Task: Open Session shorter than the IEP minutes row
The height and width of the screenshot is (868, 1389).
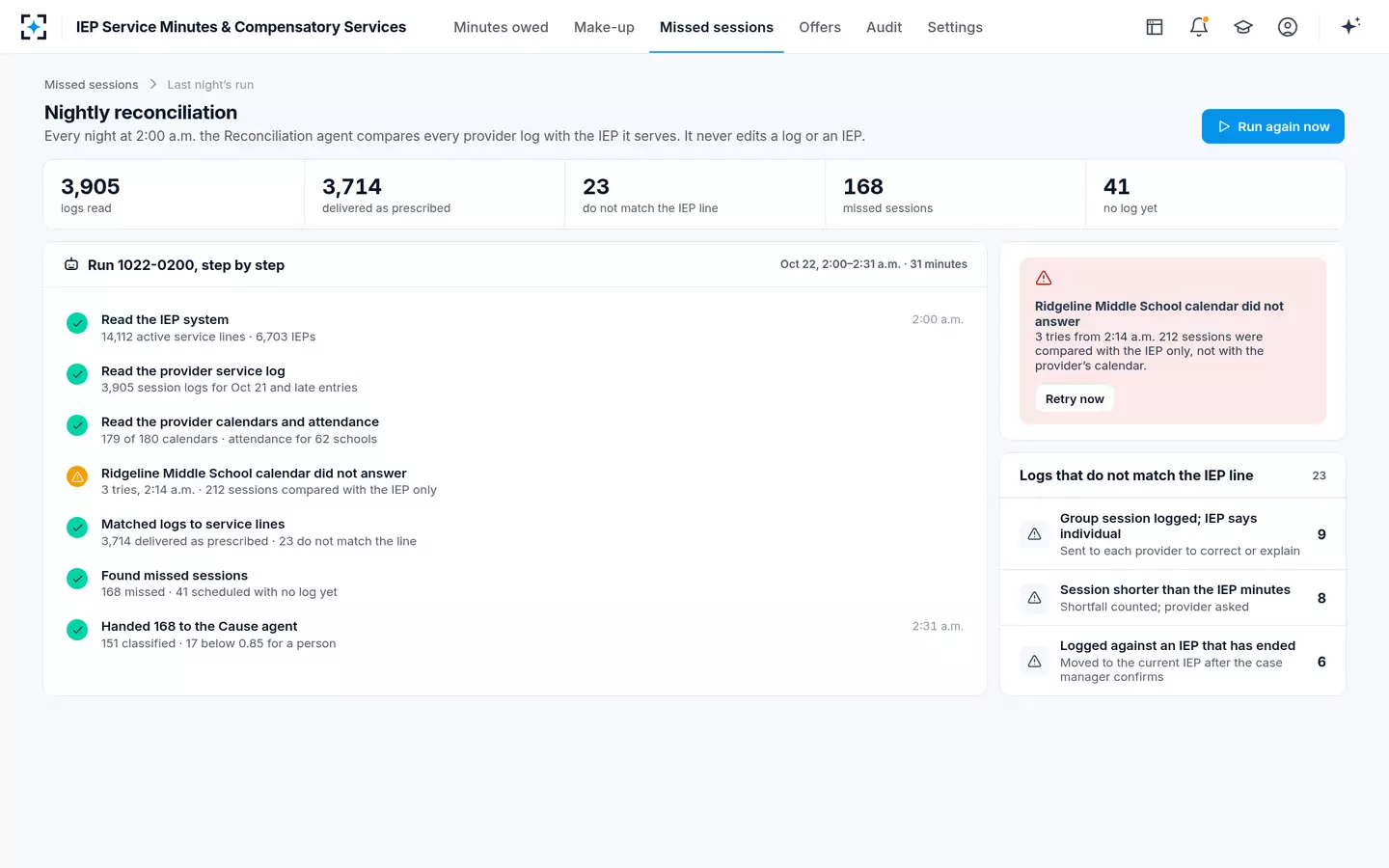Action: pyautogui.click(x=1173, y=598)
